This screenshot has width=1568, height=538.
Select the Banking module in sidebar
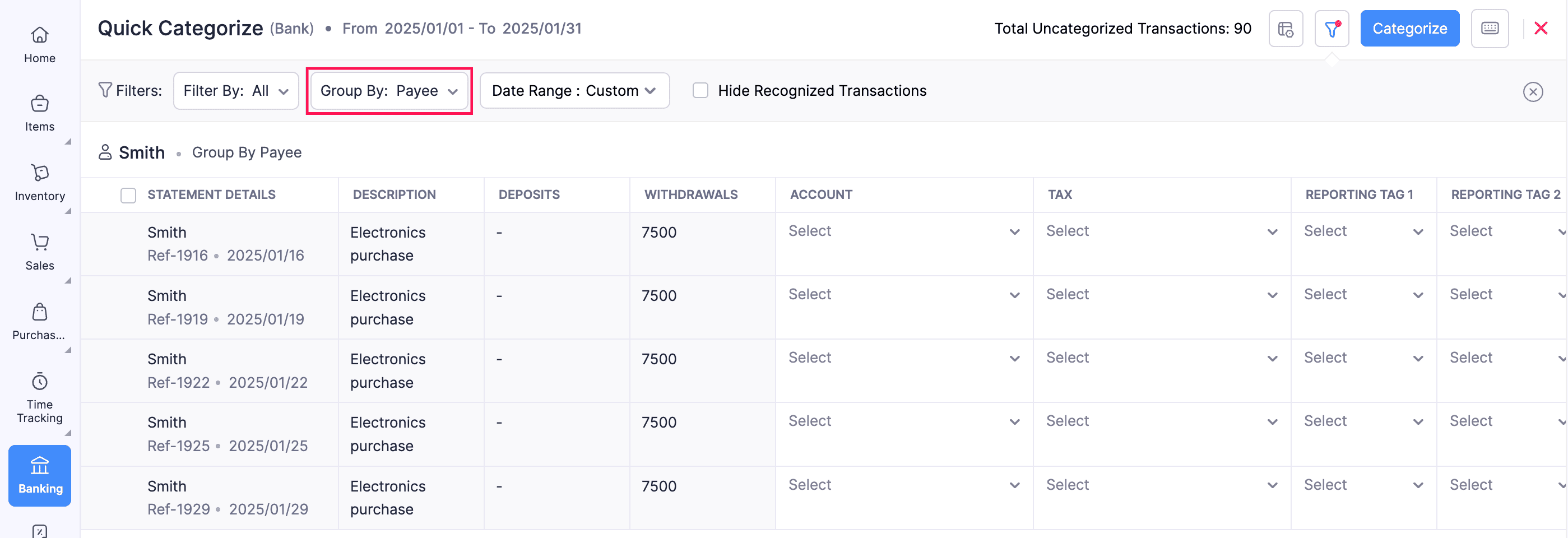pos(39,475)
